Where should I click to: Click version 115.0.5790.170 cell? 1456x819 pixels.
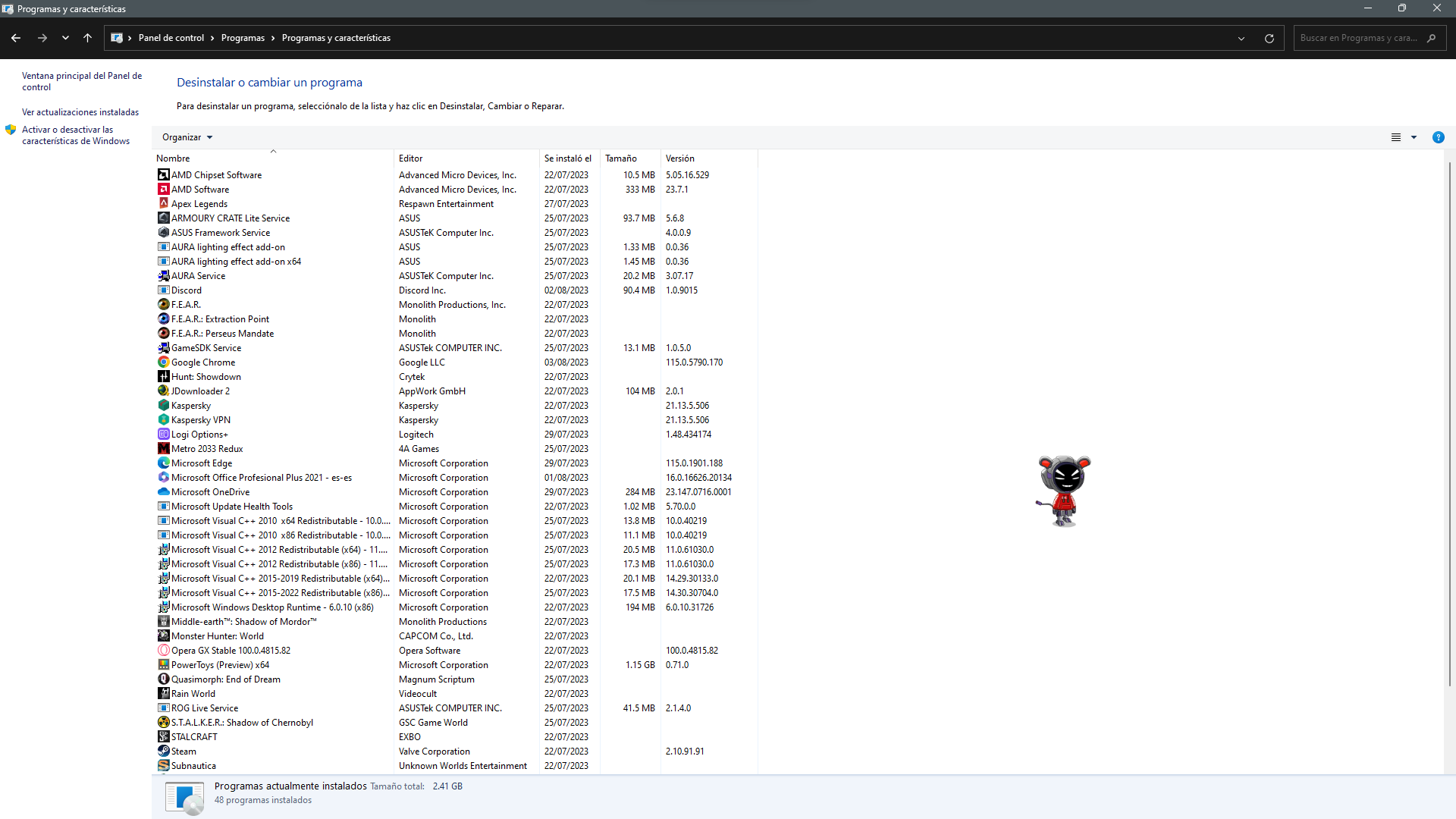(694, 362)
